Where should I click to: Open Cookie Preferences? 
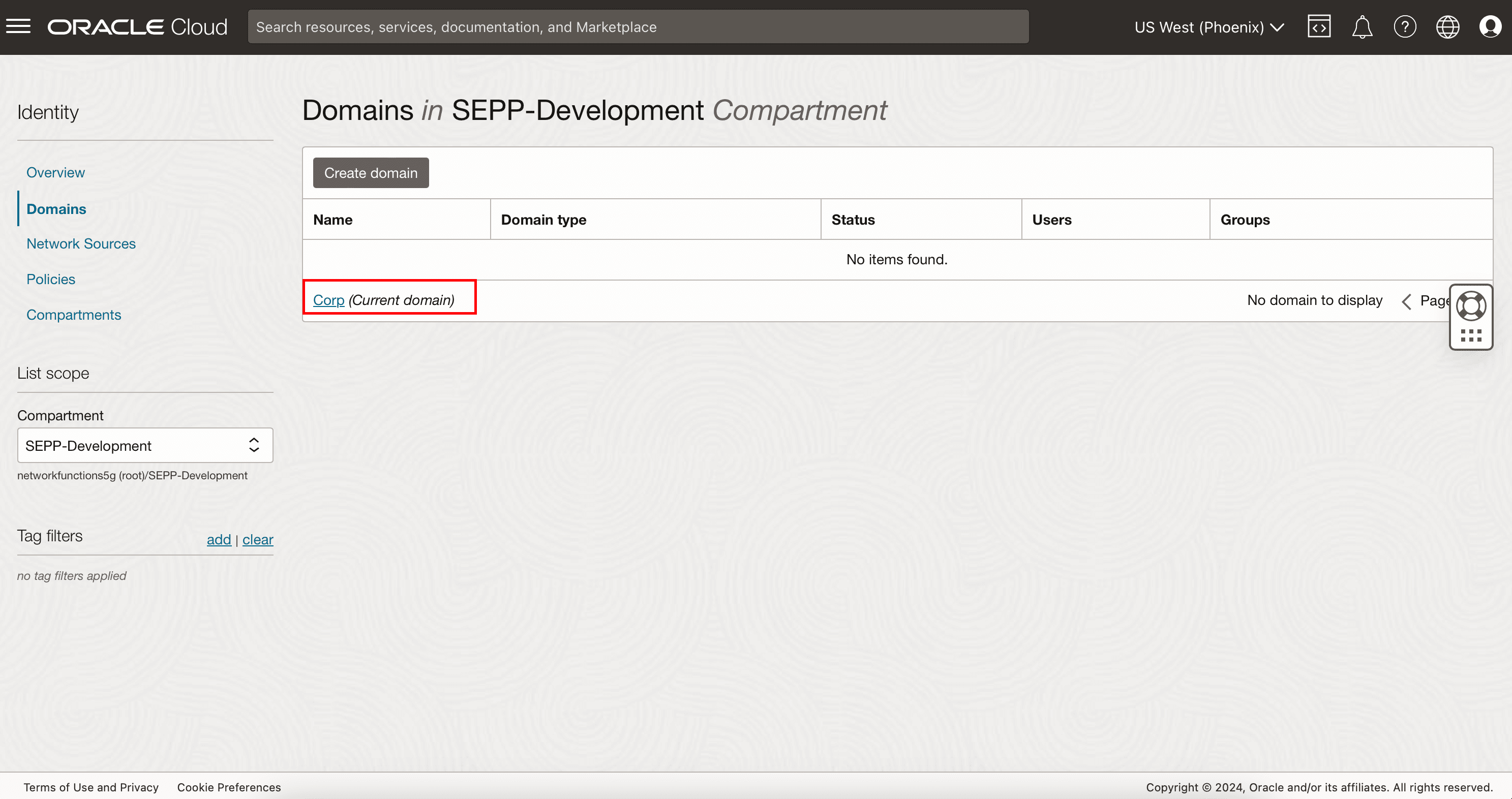coord(229,787)
